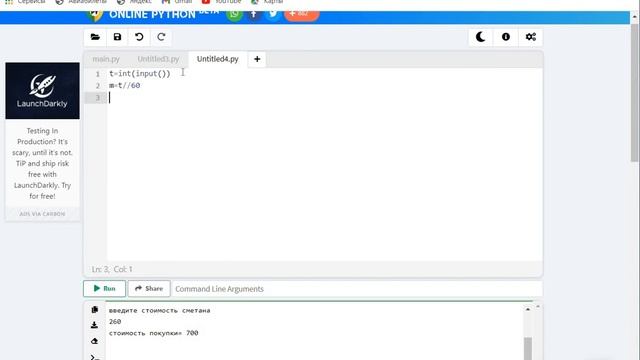The height and width of the screenshot is (360, 640).
Task: Click the Ln: 3, Col: 1 status text
Action: pos(112,269)
